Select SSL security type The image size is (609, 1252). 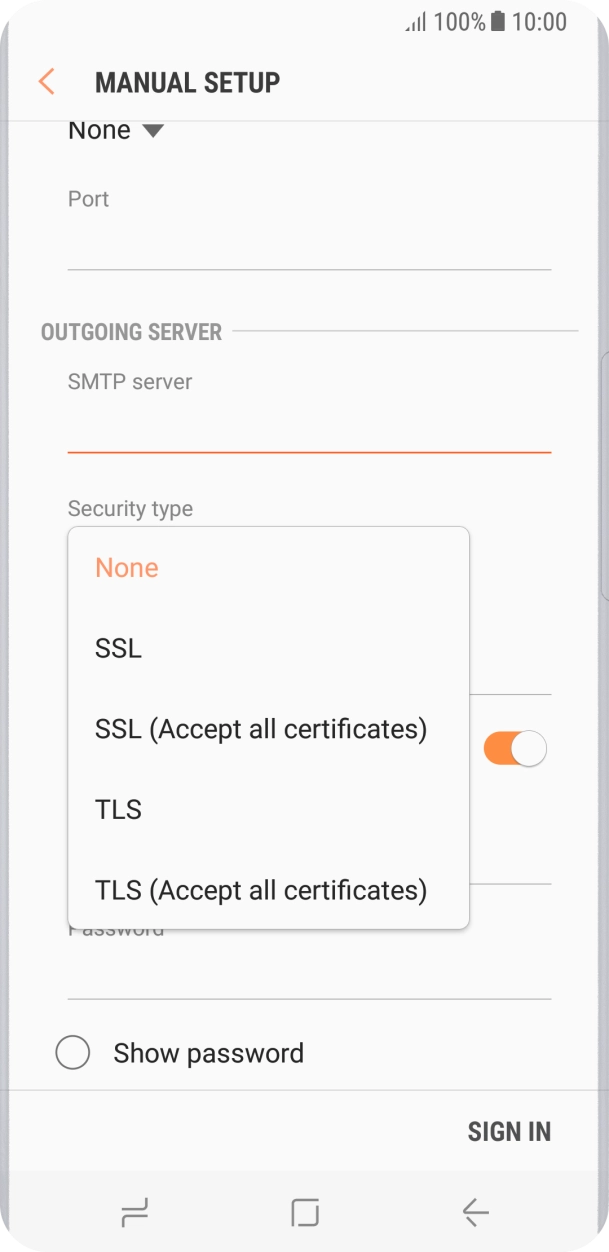pos(119,649)
